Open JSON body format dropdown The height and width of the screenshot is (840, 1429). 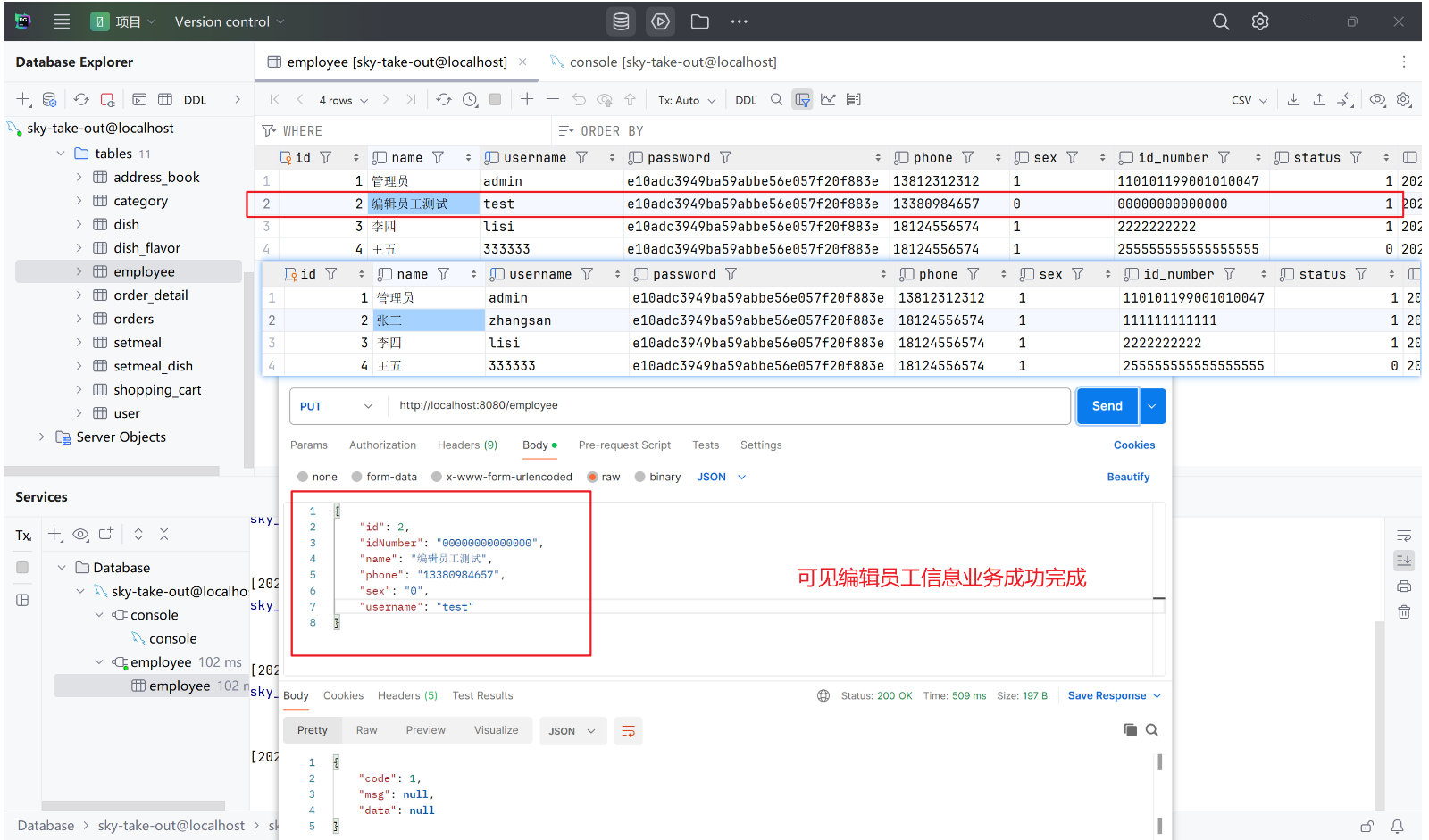pos(722,477)
